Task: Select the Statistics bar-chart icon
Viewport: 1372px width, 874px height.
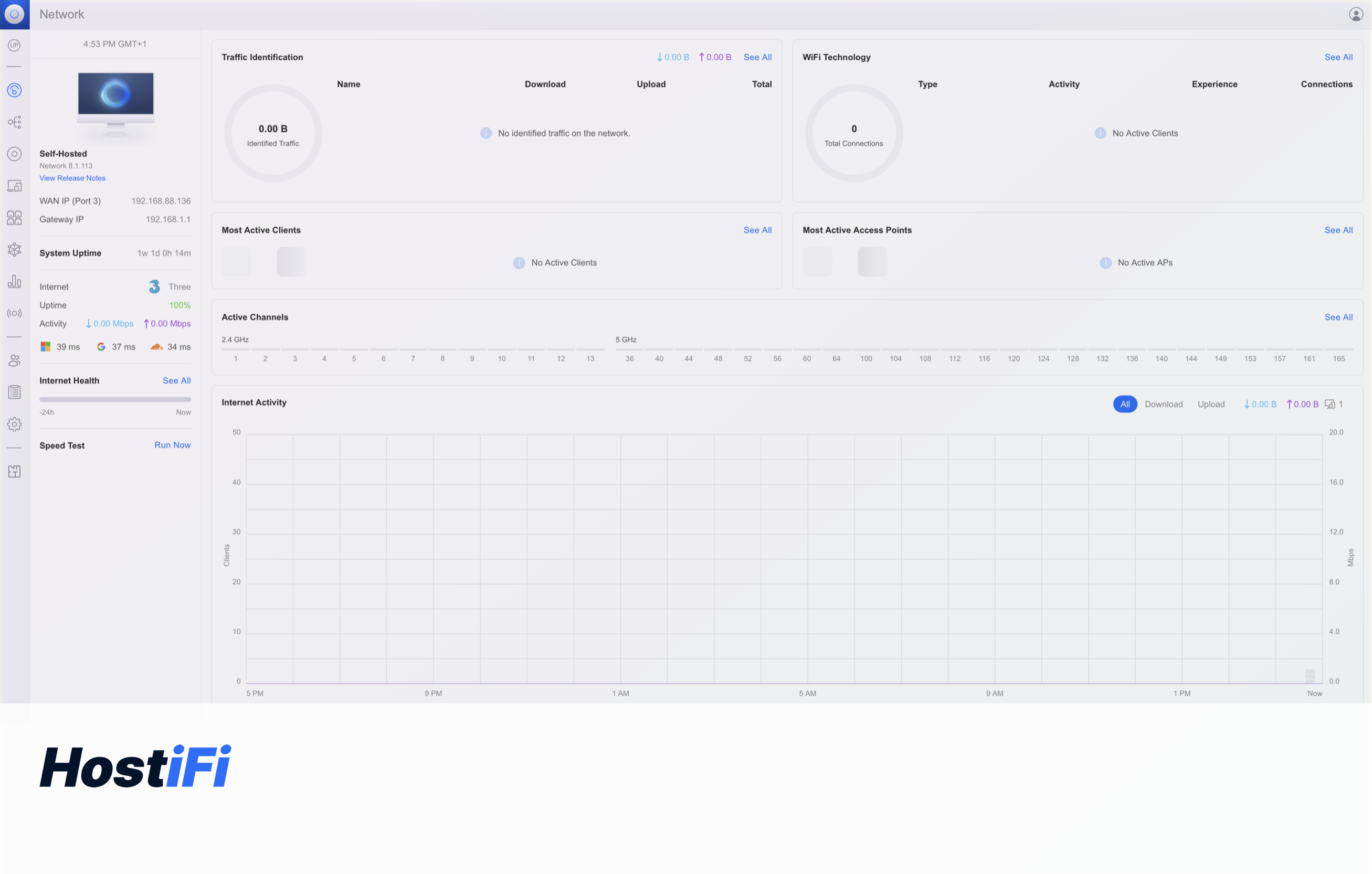Action: (14, 281)
